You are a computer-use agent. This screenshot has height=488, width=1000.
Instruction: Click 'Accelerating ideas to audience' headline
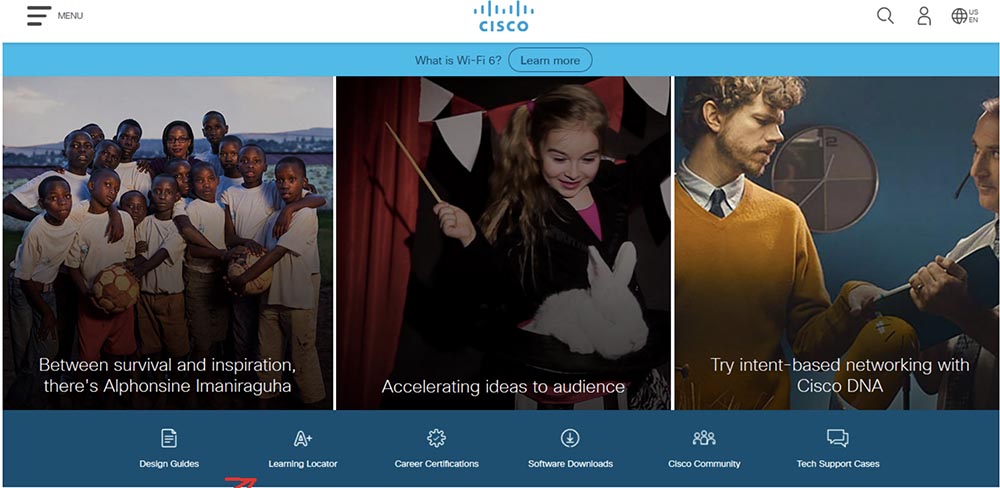pyautogui.click(x=503, y=387)
